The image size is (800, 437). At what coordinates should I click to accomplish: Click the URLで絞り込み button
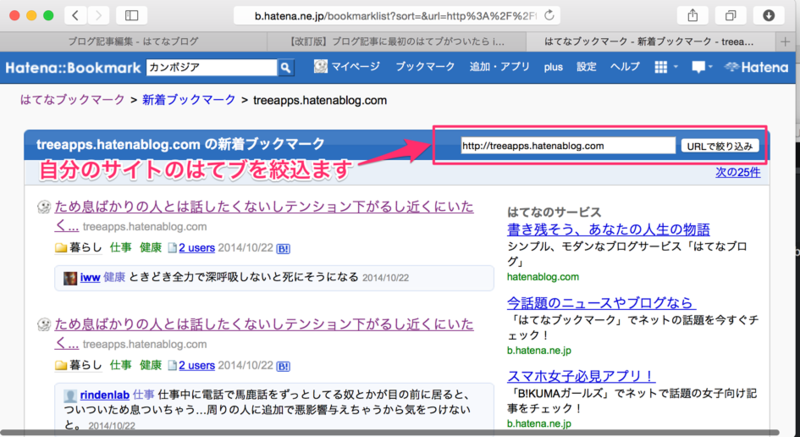pos(720,146)
